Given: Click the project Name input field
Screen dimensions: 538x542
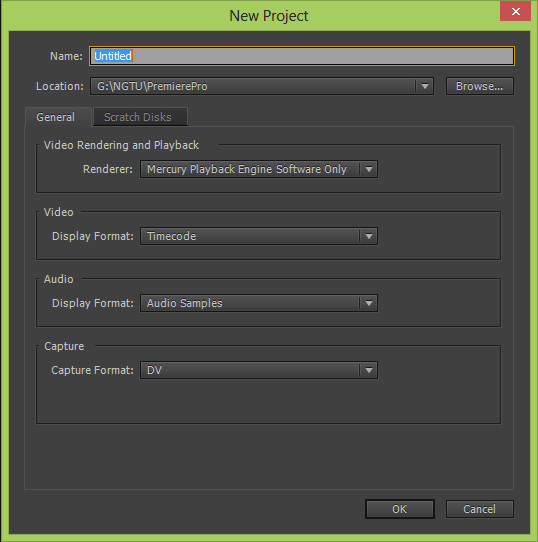Looking at the screenshot, I should click(x=302, y=56).
